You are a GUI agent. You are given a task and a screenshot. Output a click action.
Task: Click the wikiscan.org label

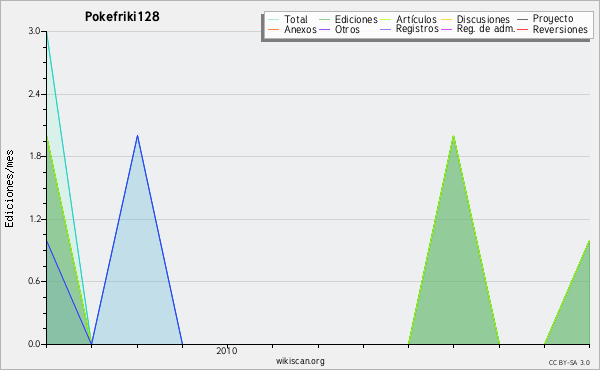[300, 361]
